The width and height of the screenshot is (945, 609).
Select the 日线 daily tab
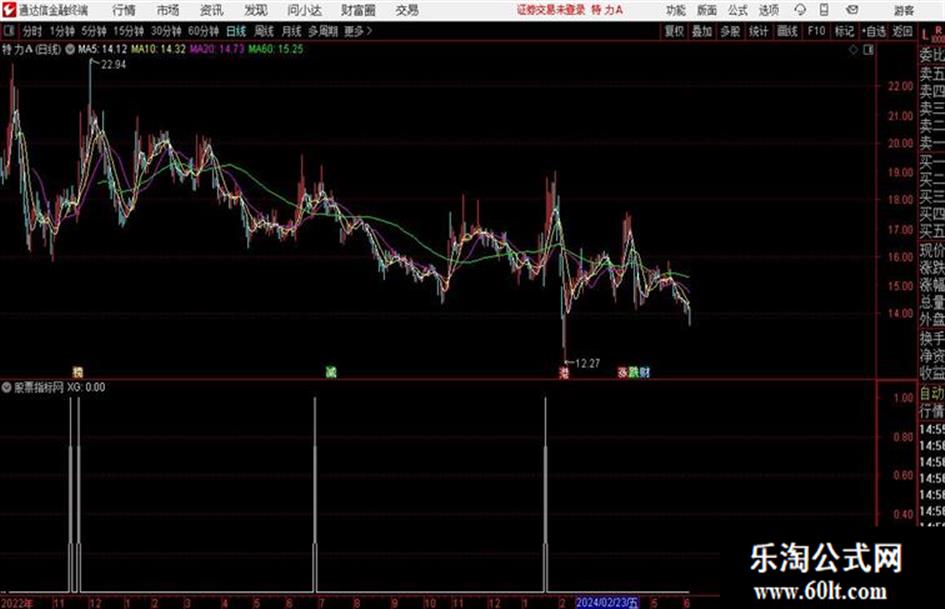point(236,31)
